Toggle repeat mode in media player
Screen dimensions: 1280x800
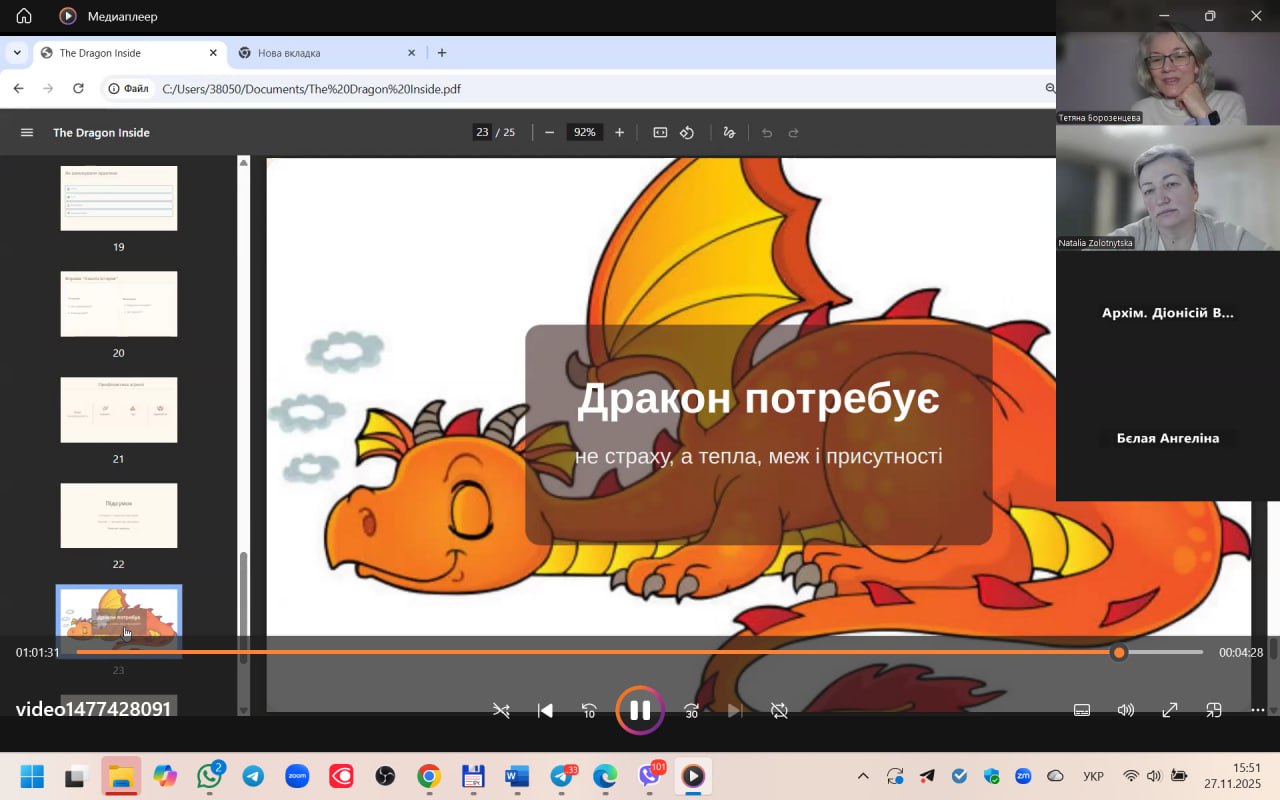[x=779, y=710]
